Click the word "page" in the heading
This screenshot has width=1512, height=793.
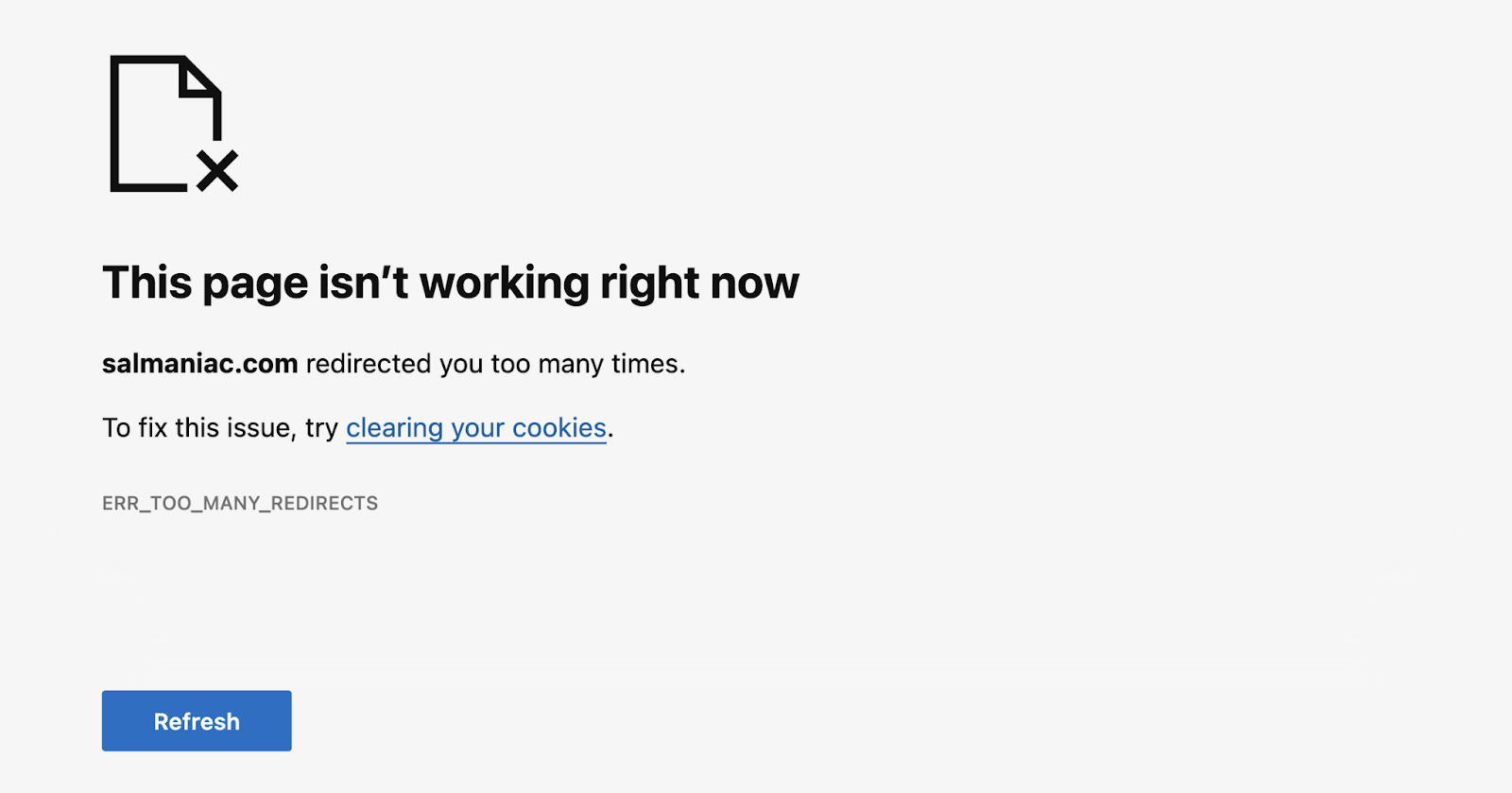255,285
